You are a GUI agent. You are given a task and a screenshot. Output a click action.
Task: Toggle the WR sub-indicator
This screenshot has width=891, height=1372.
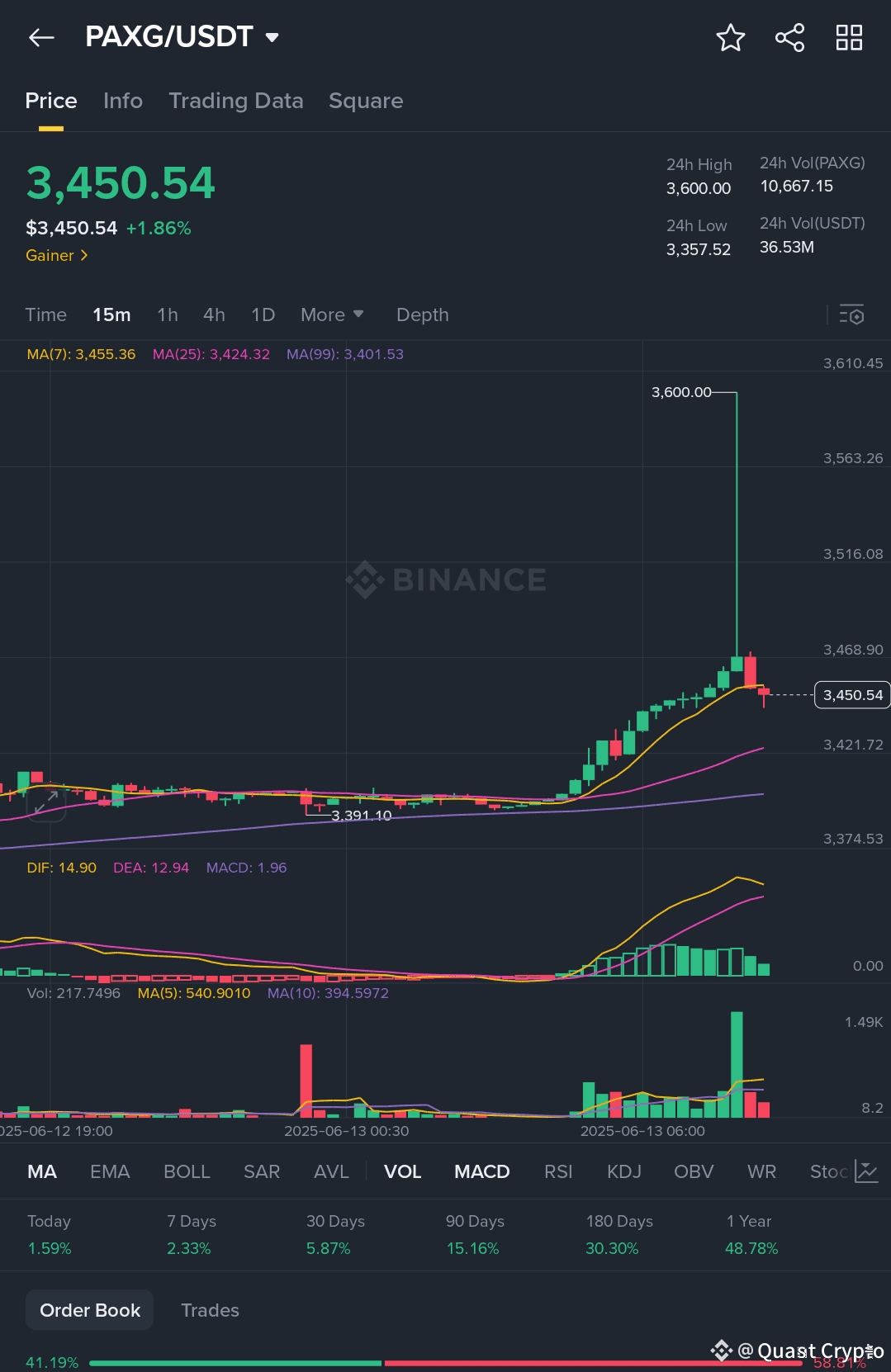click(761, 1171)
